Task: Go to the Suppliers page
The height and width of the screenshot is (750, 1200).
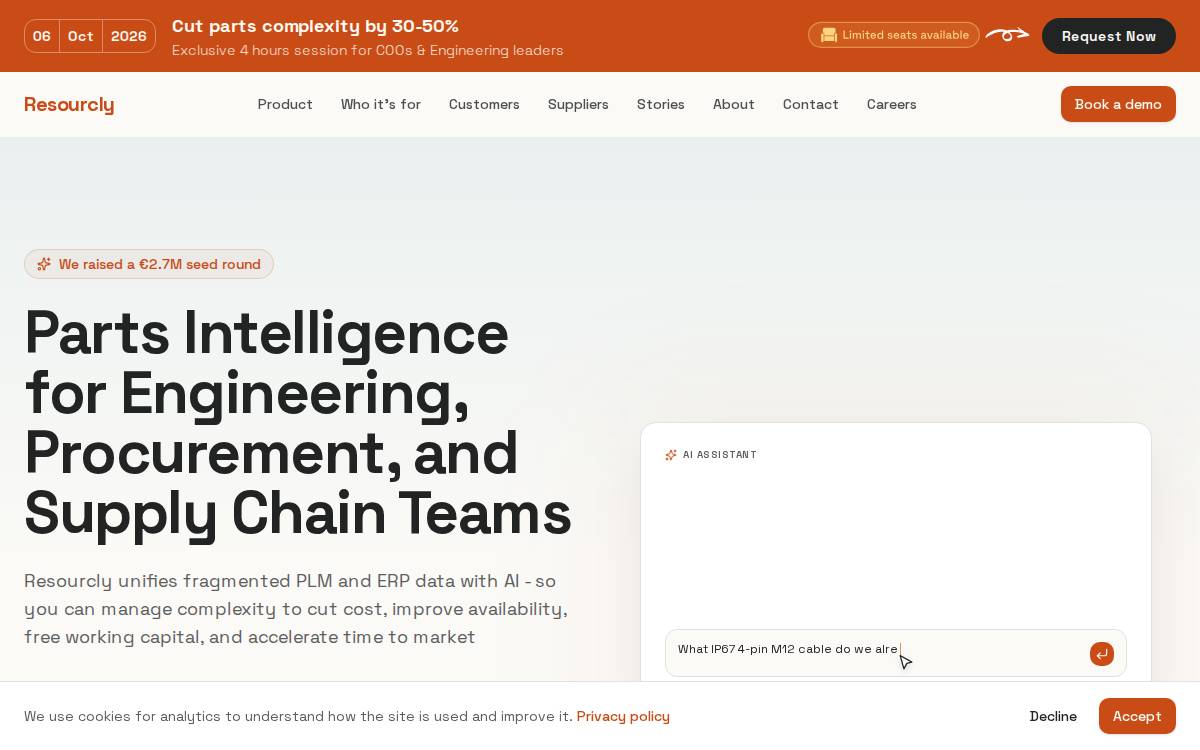Action: tap(578, 104)
